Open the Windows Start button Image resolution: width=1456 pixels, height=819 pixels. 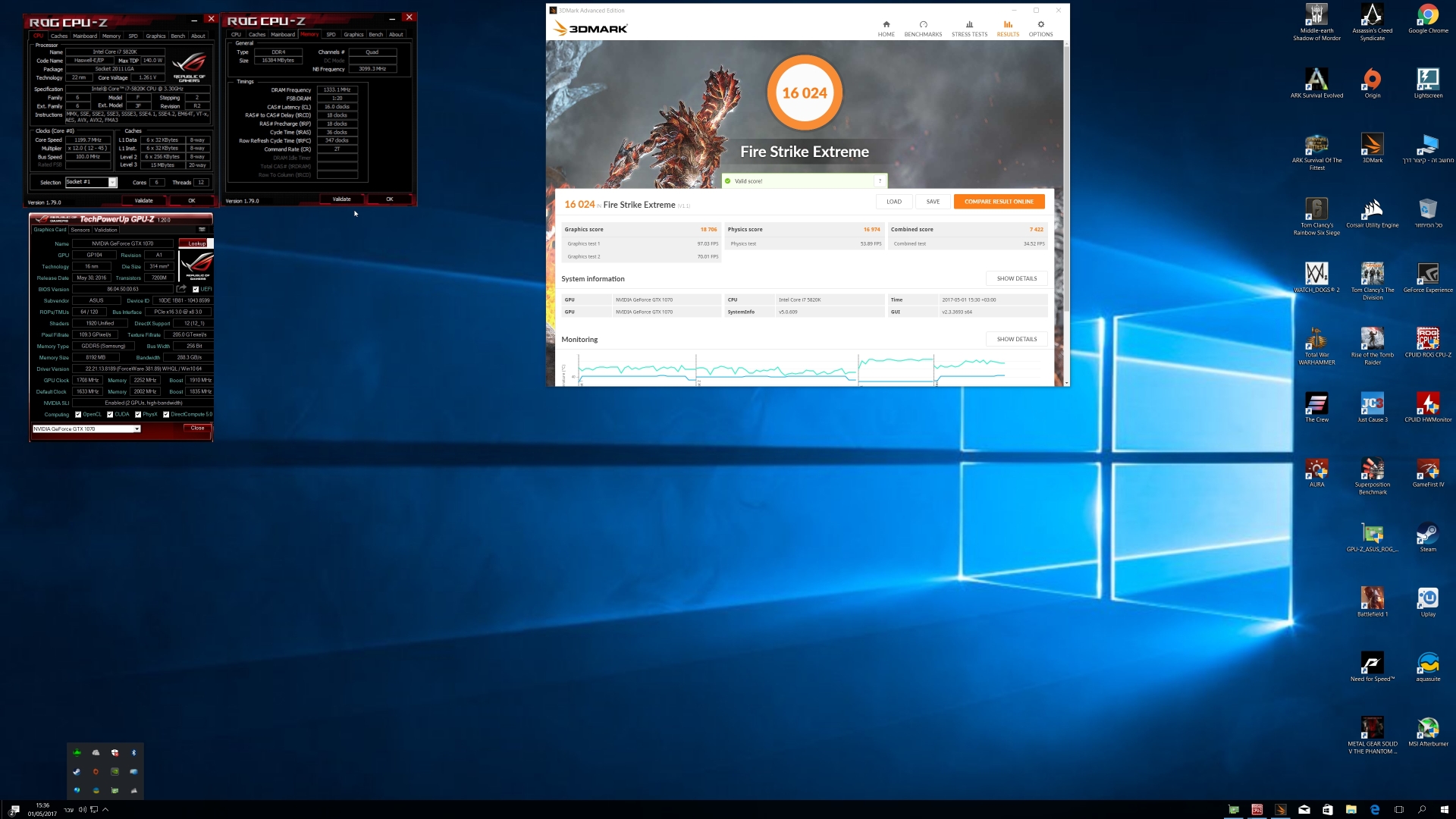click(x=1444, y=810)
